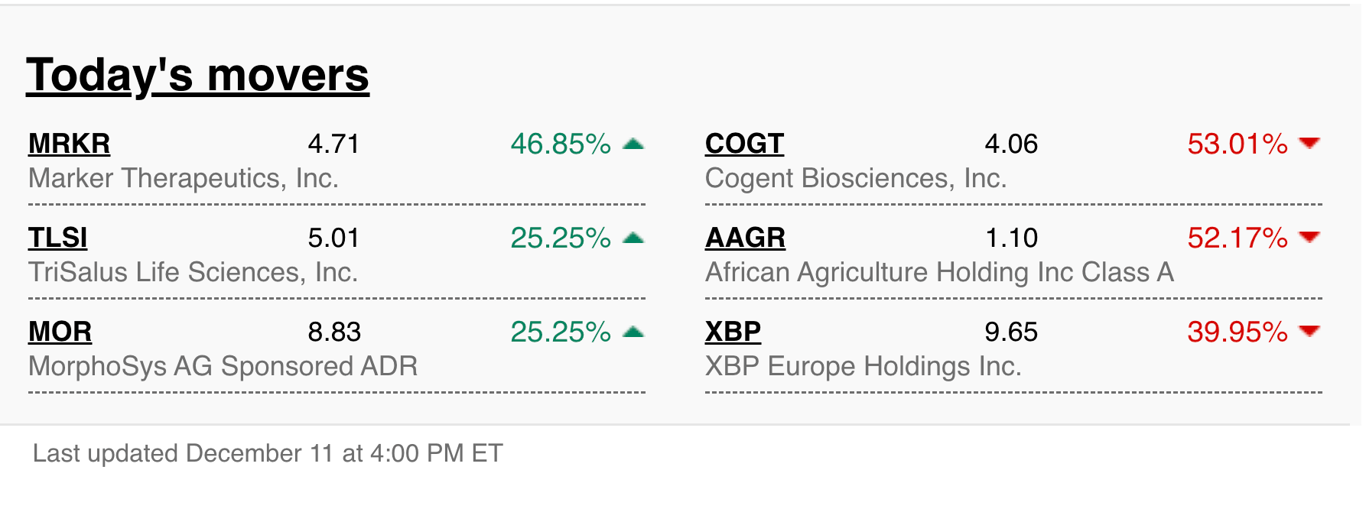Click the Marker Therapeutics, Inc. company name
Screen dimensions: 1366x509
(184, 178)
